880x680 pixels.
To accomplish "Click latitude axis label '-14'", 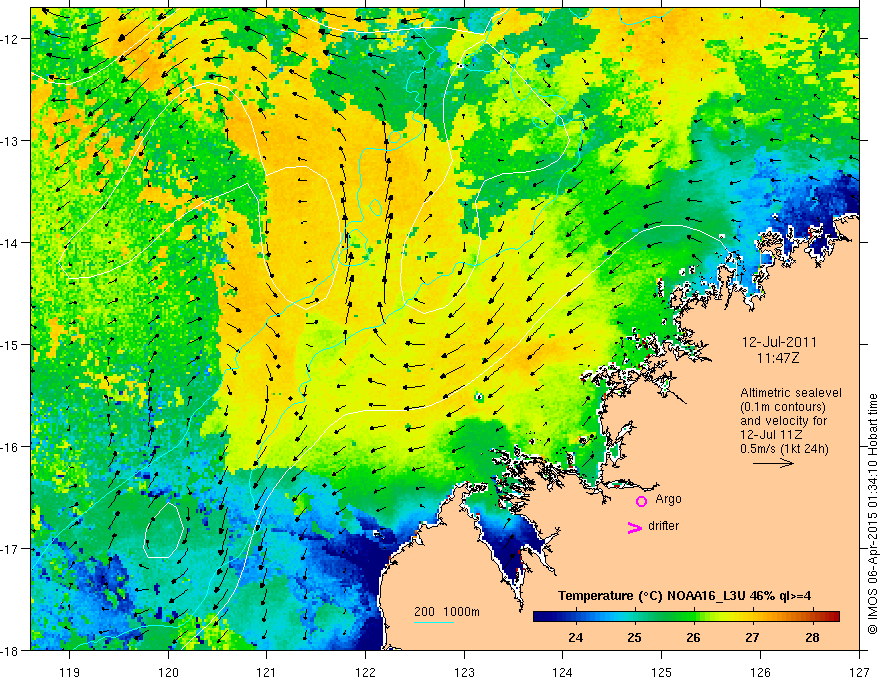I will tap(11, 243).
